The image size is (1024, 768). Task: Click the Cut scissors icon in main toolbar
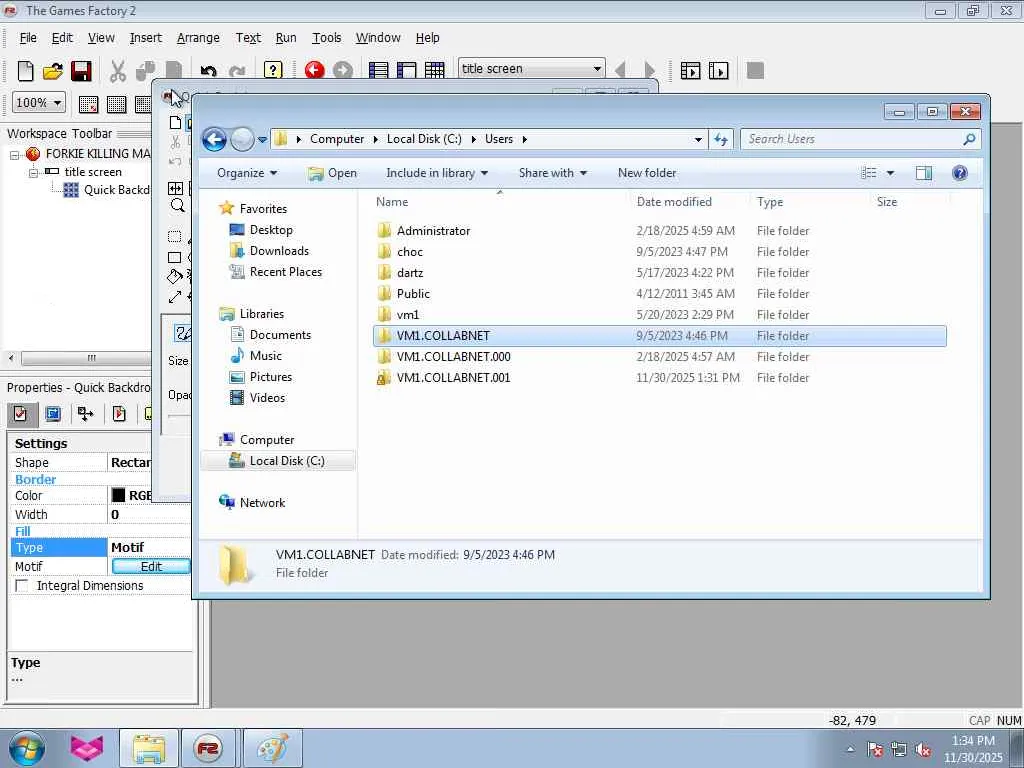click(118, 71)
